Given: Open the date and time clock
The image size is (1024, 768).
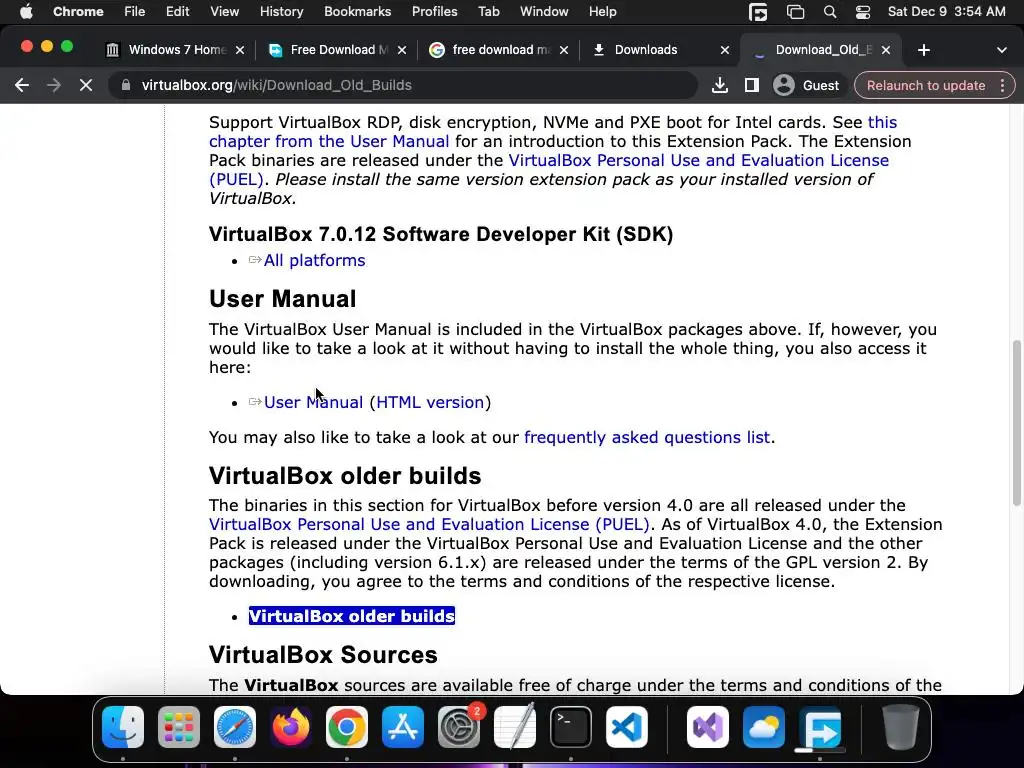Looking at the screenshot, I should pos(946,12).
